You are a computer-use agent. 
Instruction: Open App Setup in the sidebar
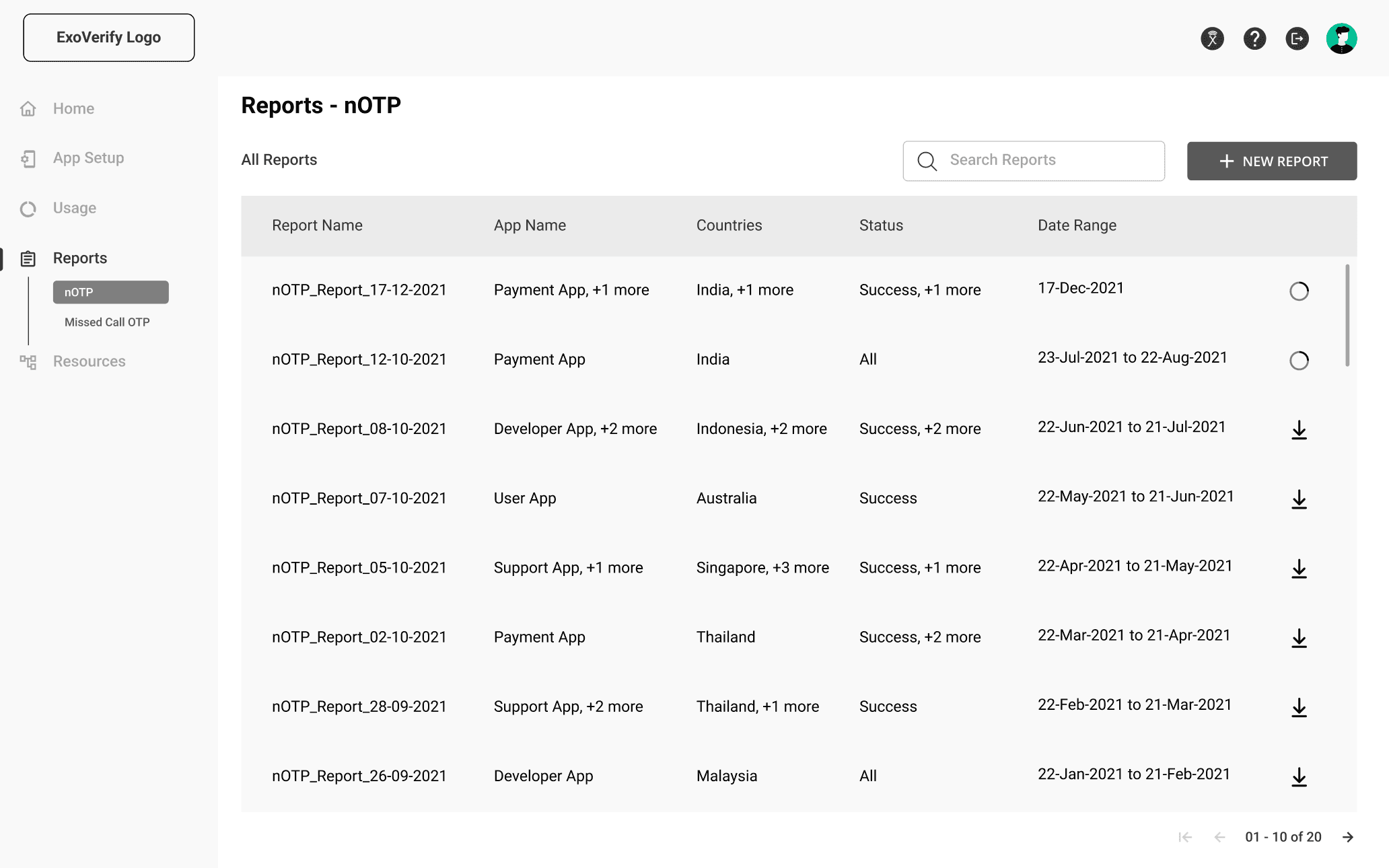[x=88, y=158]
